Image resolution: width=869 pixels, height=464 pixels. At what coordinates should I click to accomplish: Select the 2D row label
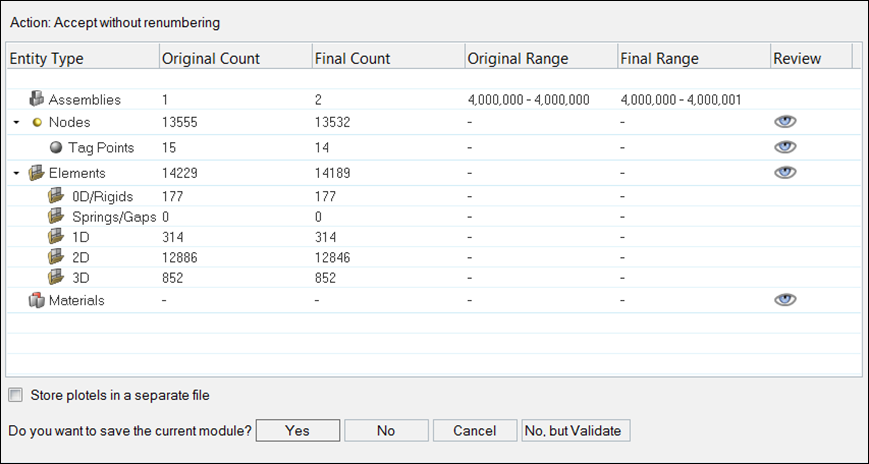[81, 257]
